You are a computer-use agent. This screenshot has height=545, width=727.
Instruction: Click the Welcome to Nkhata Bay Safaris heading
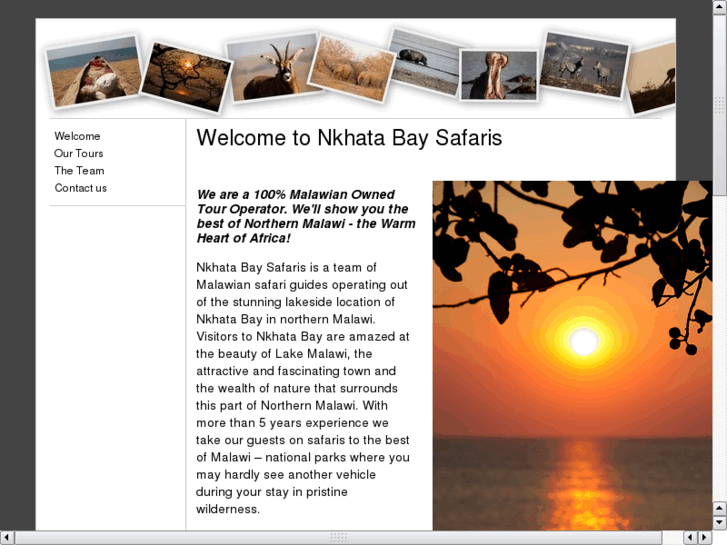tap(349, 138)
